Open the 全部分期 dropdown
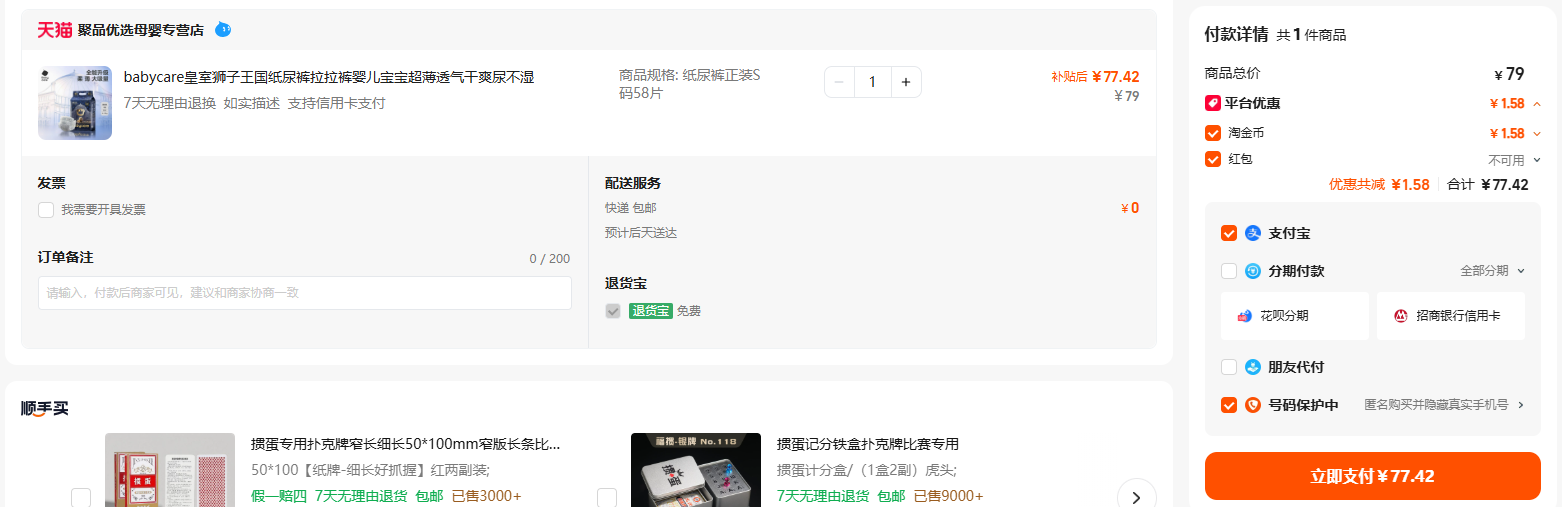1562x507 pixels. (x=1493, y=271)
